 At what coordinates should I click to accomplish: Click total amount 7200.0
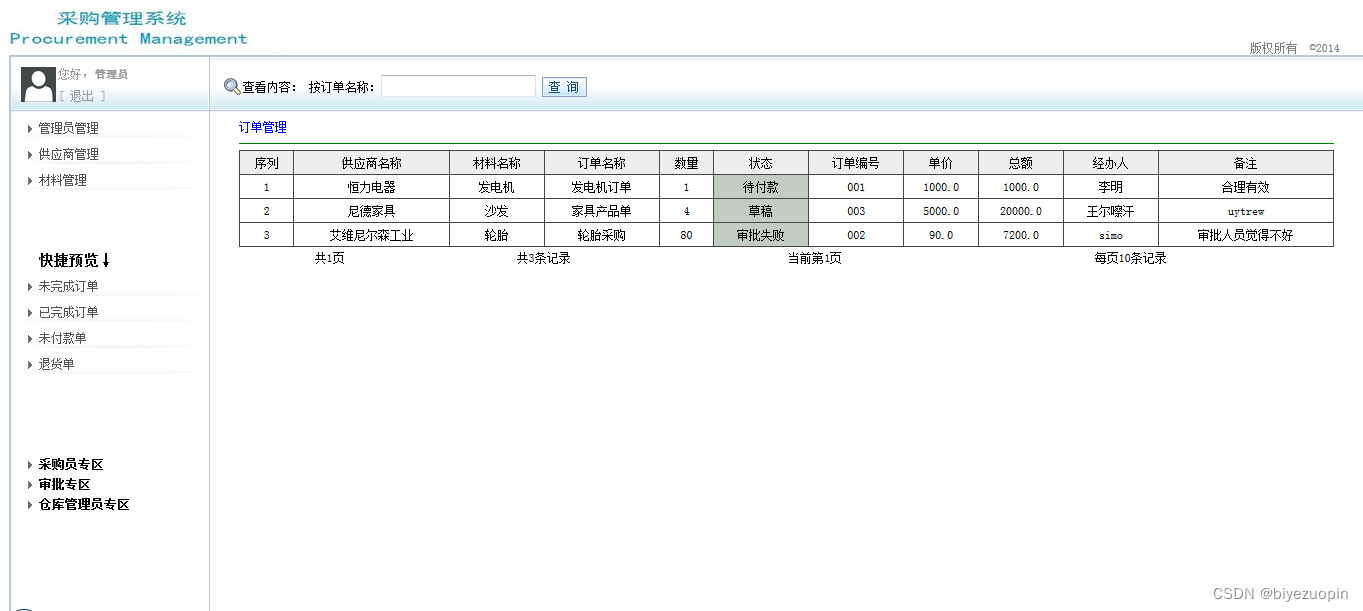[x=1021, y=235]
